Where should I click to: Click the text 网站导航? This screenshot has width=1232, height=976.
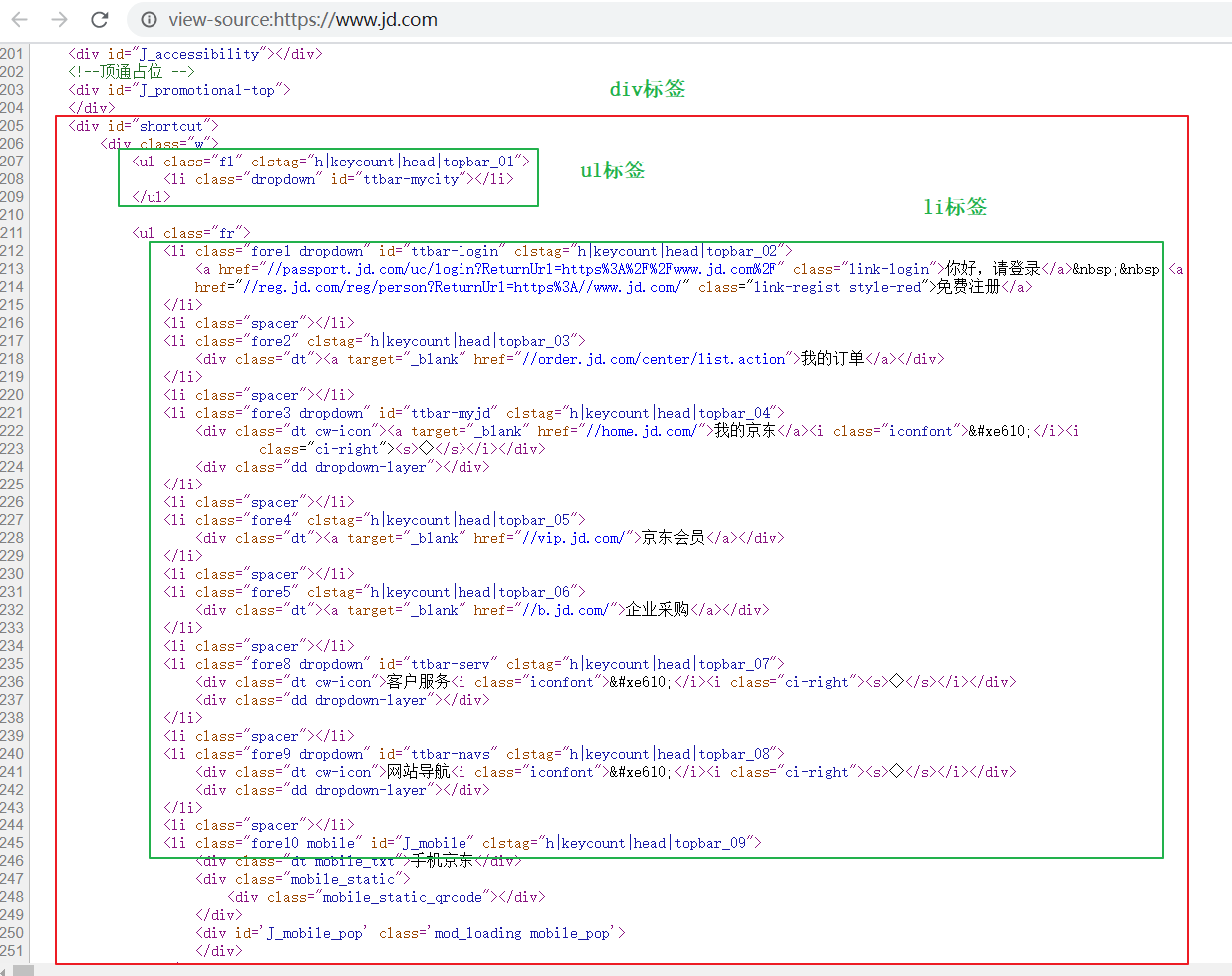pos(418,772)
